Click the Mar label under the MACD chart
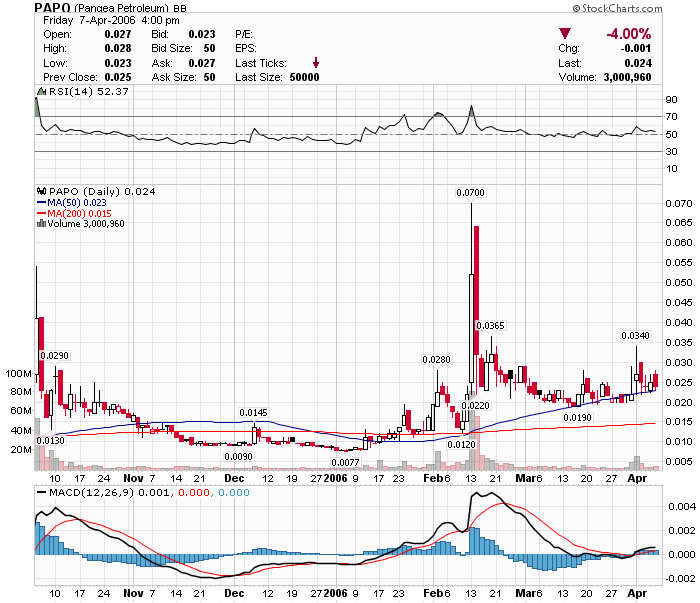This screenshot has height=603, width=700. [525, 594]
